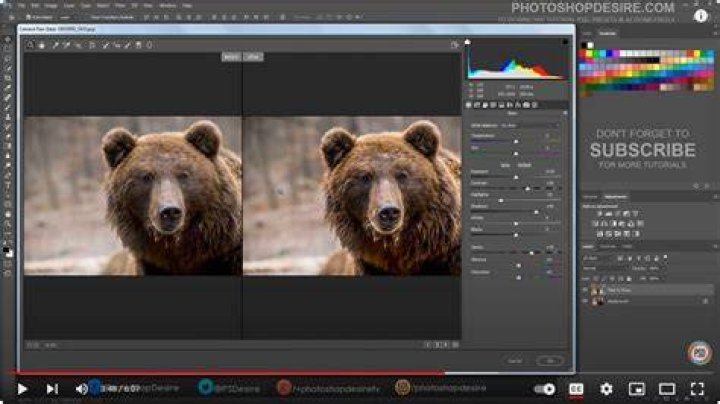Open YouTube player settings gear
The image size is (720, 404).
click(606, 389)
